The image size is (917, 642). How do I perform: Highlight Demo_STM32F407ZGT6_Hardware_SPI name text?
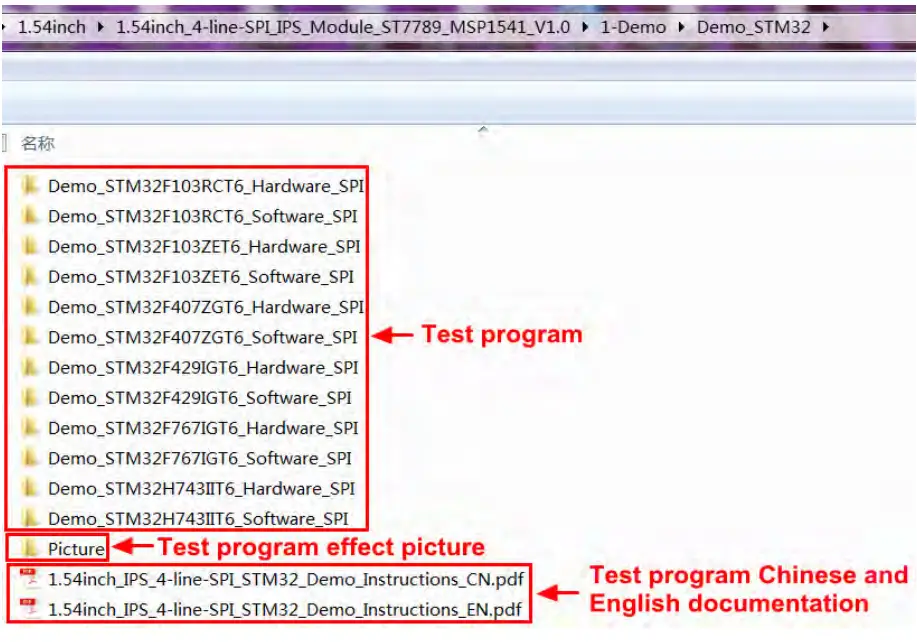coord(206,307)
